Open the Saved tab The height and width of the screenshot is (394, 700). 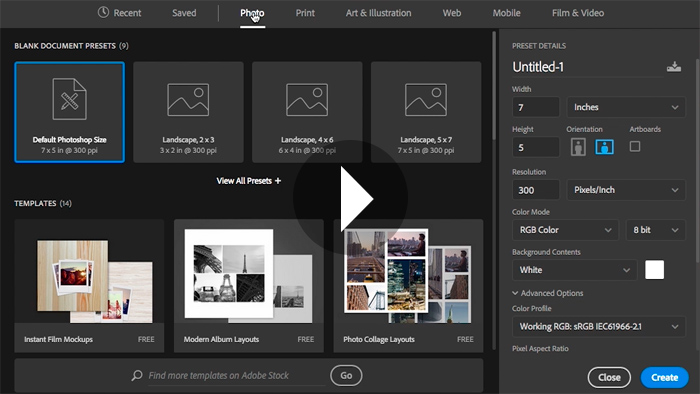[184, 13]
